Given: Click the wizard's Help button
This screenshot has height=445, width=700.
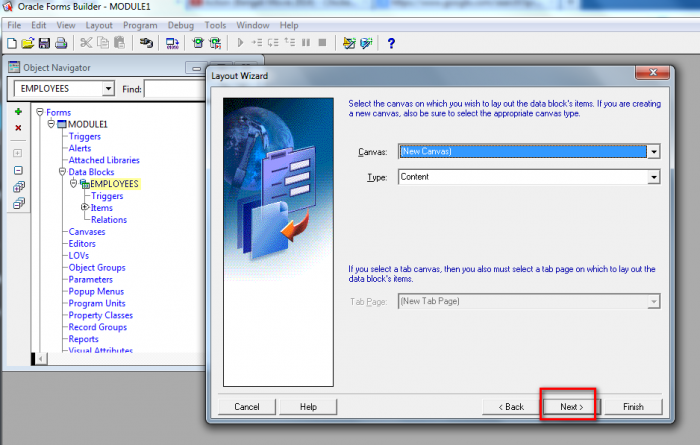Looking at the screenshot, I should pos(308,407).
